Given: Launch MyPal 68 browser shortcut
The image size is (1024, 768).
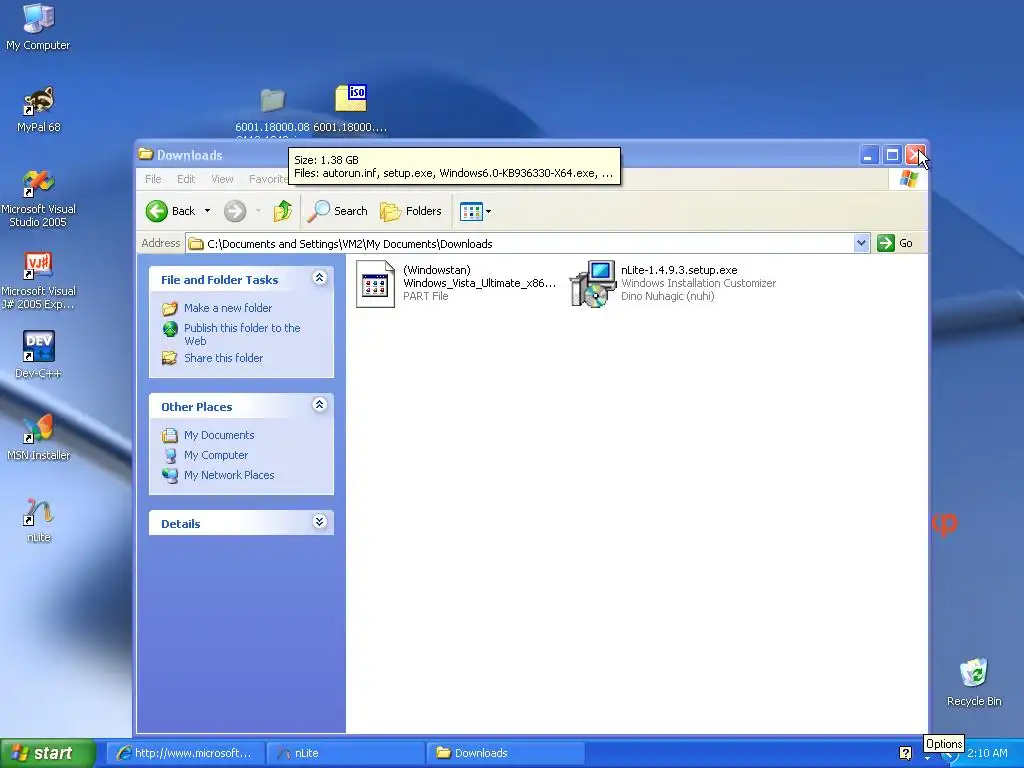Looking at the screenshot, I should [x=38, y=109].
